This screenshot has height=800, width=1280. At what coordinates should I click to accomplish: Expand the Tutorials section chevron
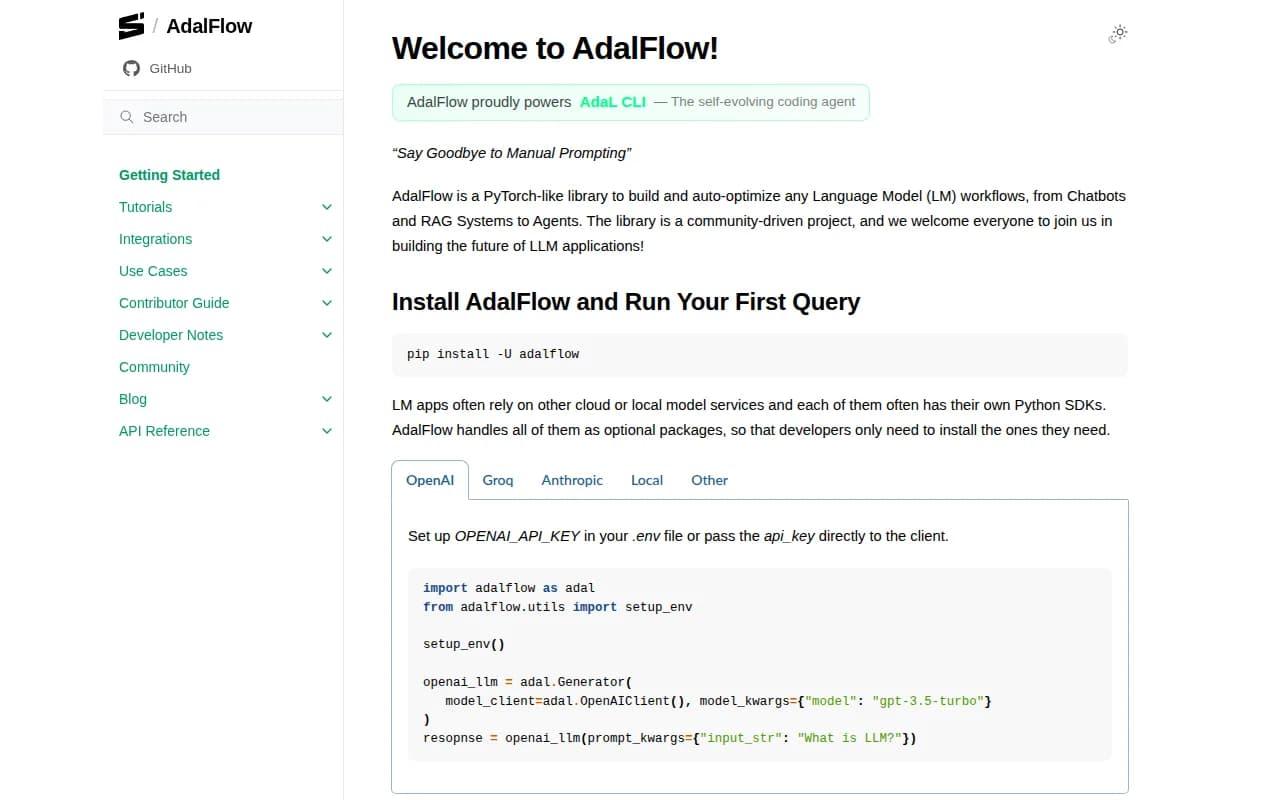pyautogui.click(x=327, y=207)
